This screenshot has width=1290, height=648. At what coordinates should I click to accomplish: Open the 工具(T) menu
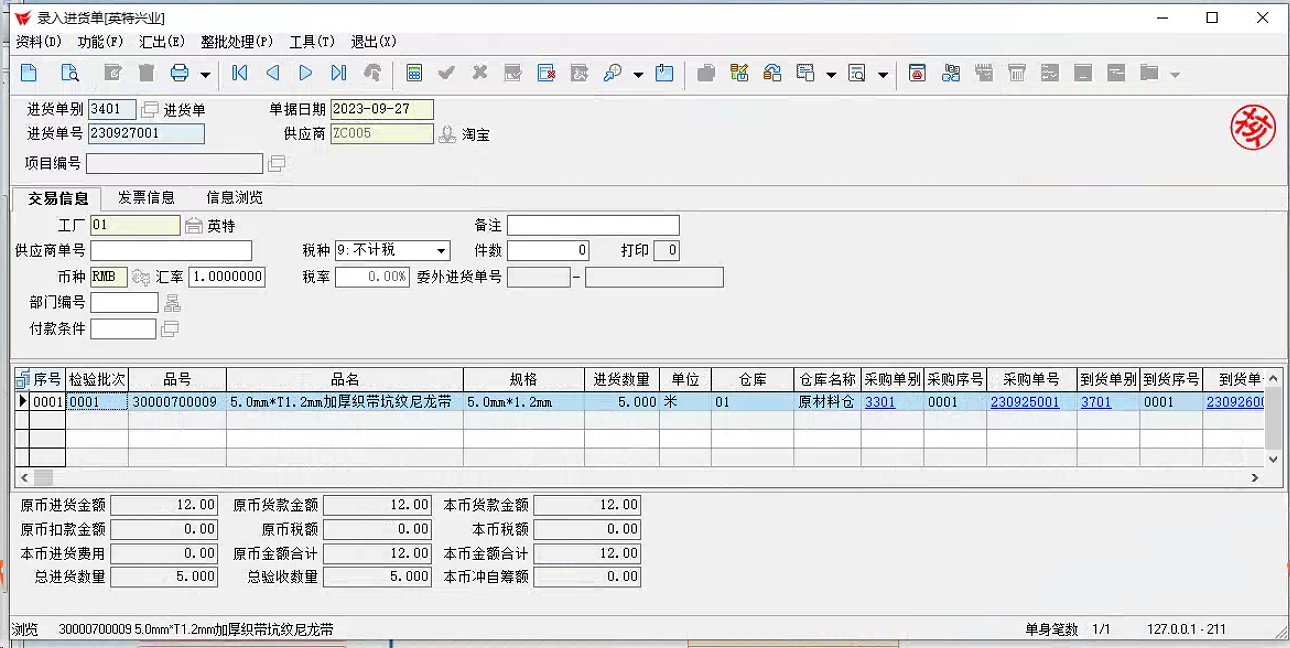click(x=311, y=42)
